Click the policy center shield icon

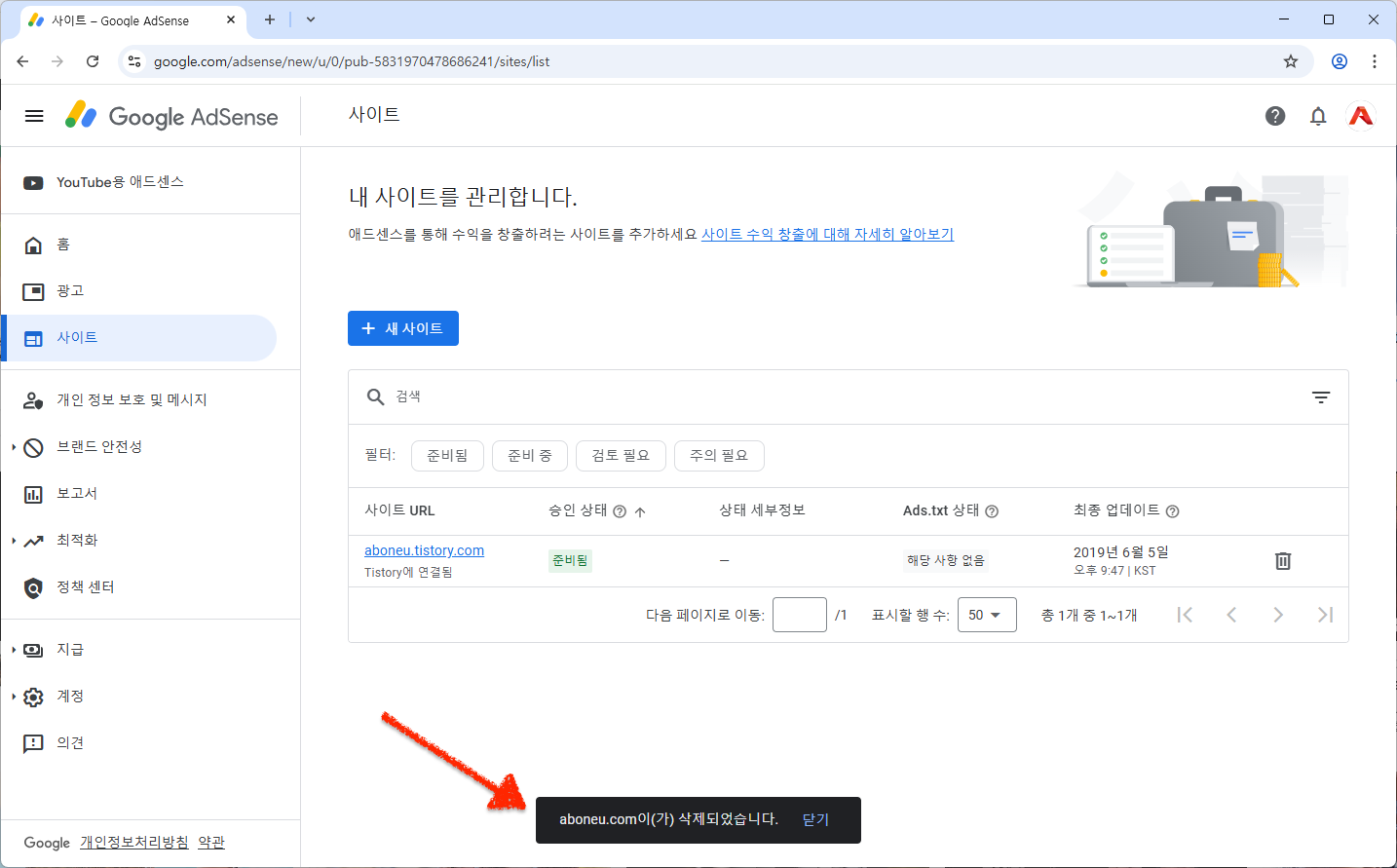point(33,587)
